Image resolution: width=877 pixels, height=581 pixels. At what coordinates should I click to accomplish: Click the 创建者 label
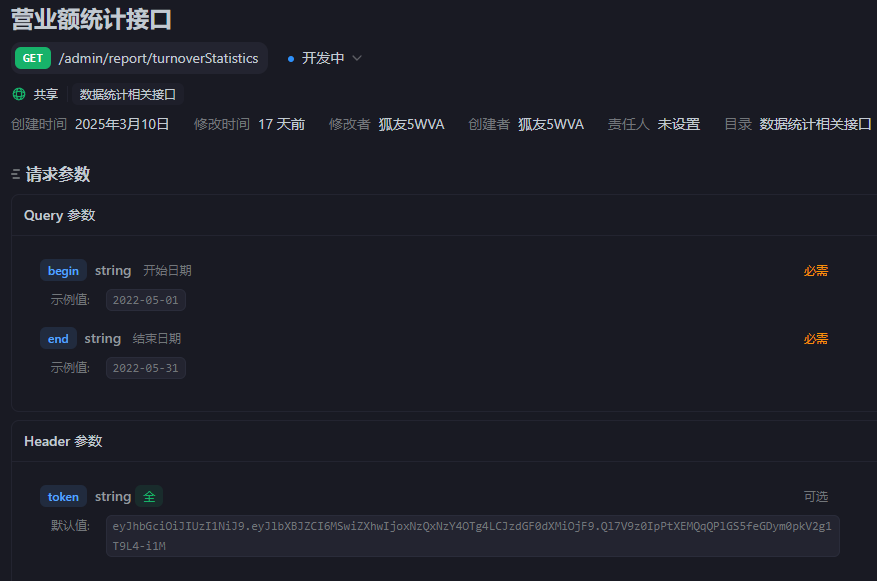tap(489, 124)
